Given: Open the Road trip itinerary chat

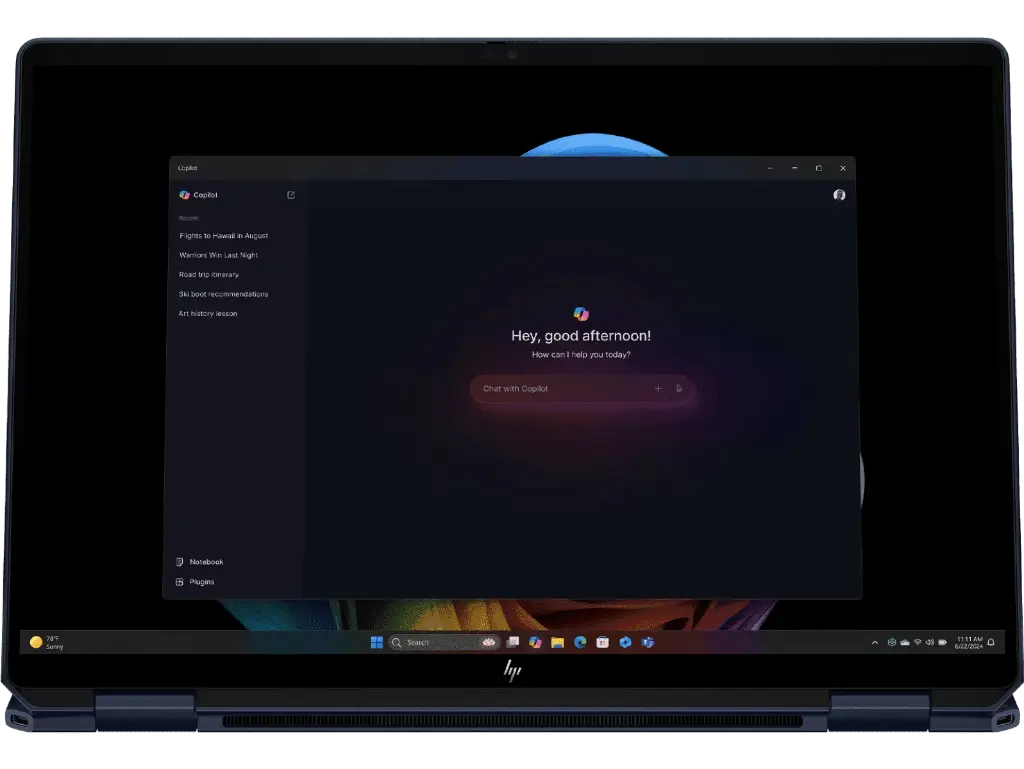Looking at the screenshot, I should coord(208,275).
